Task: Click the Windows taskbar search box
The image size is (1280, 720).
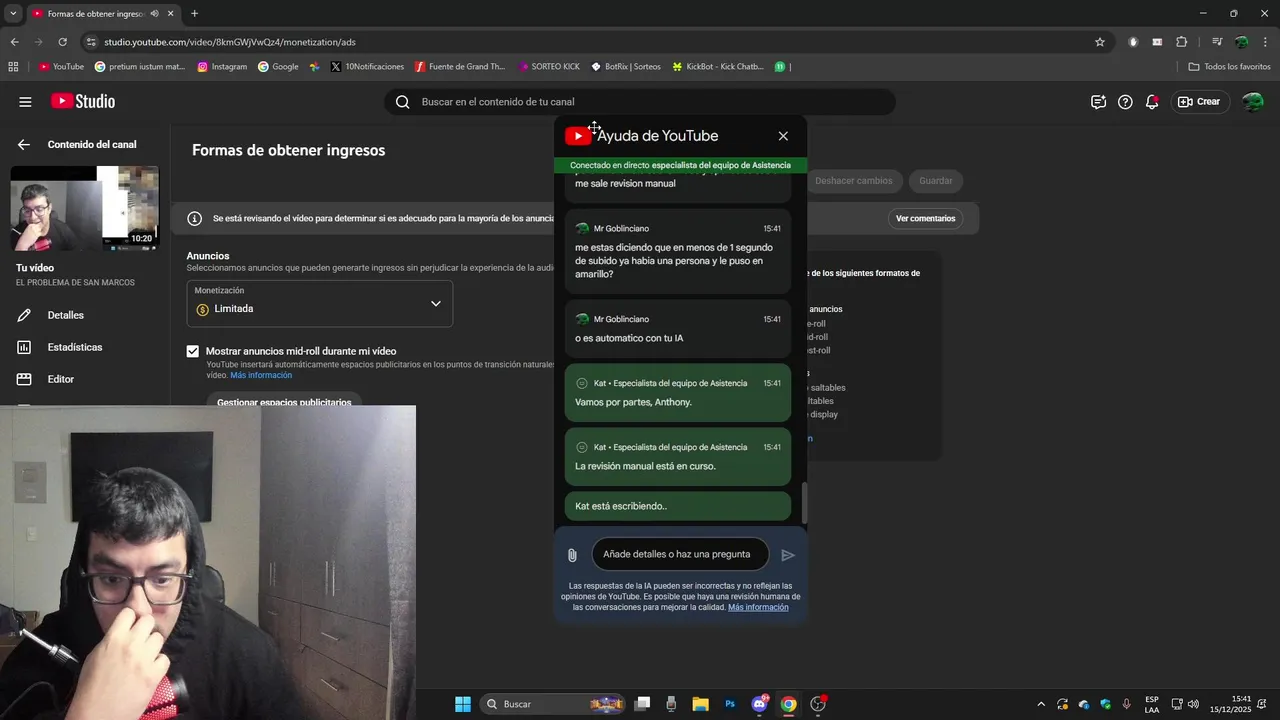Action: pyautogui.click(x=553, y=704)
